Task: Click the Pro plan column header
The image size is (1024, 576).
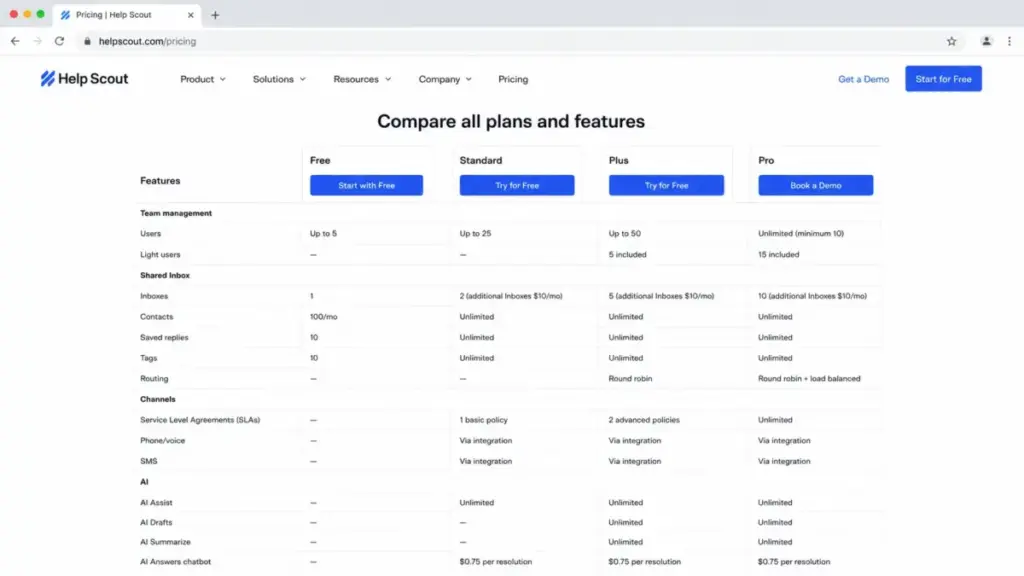Action: tap(766, 160)
